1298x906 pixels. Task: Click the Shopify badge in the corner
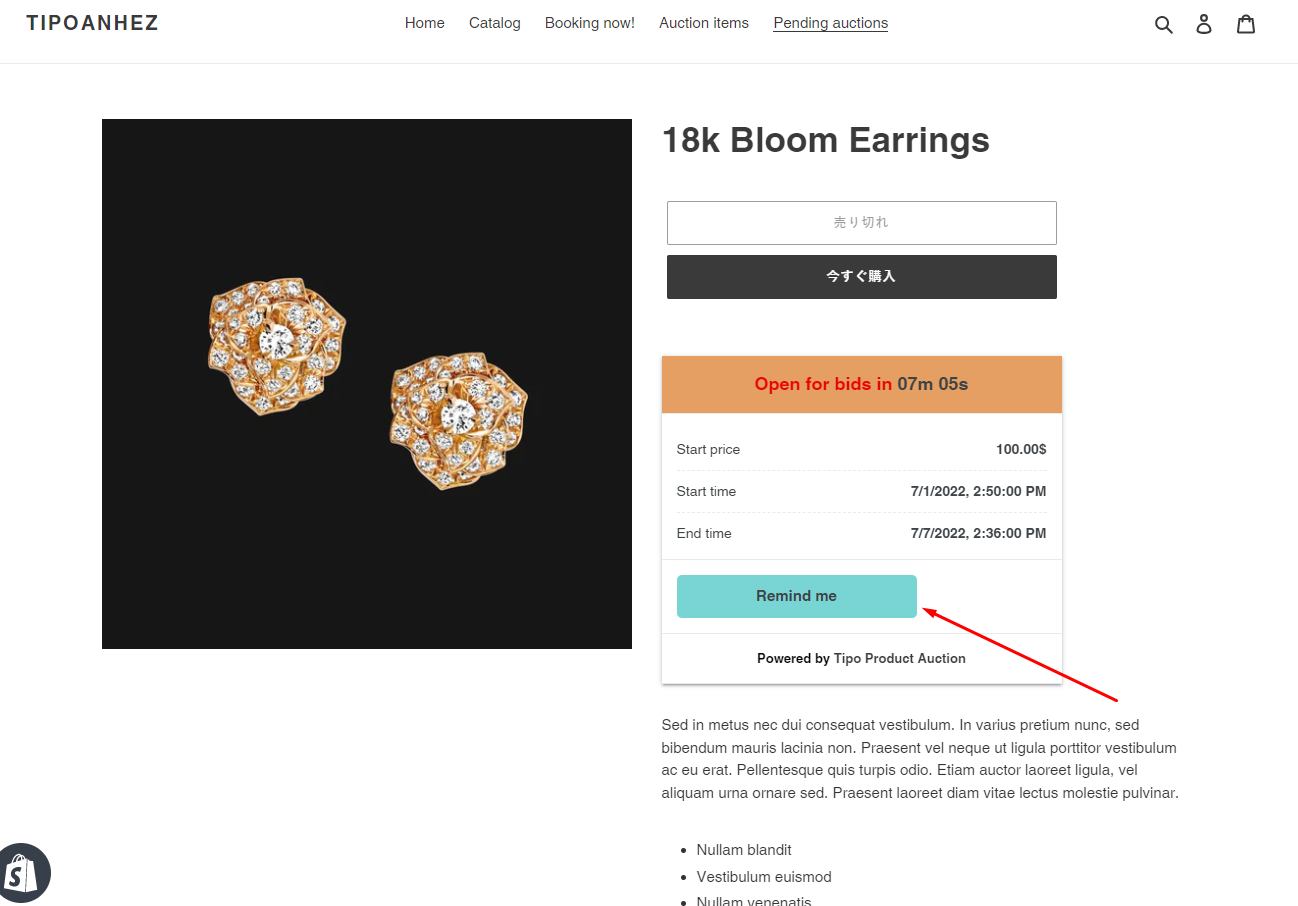coord(24,873)
